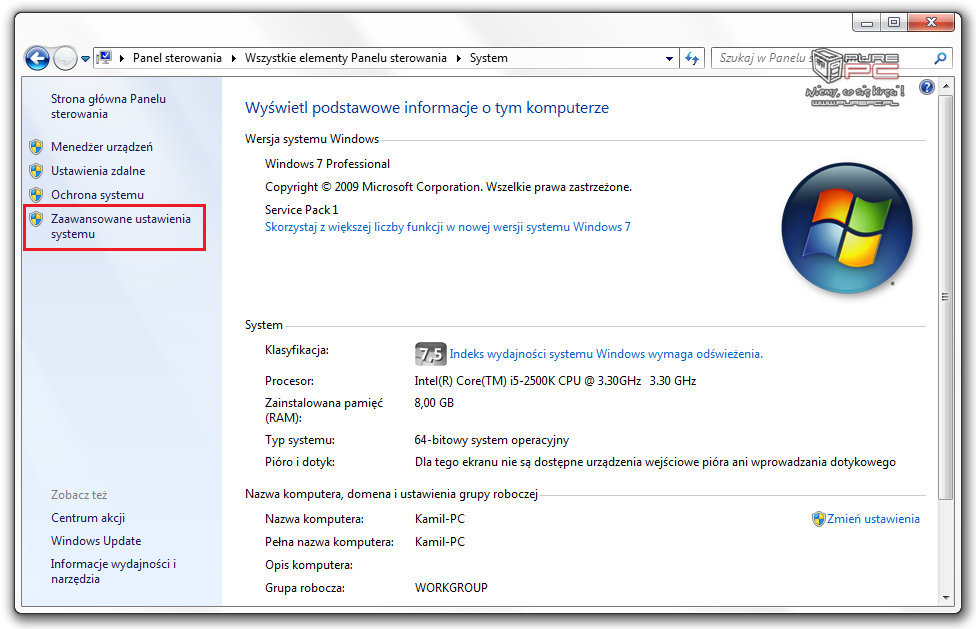
Task: Click the shield icon beside Ochrona systemu
Action: coord(36,195)
